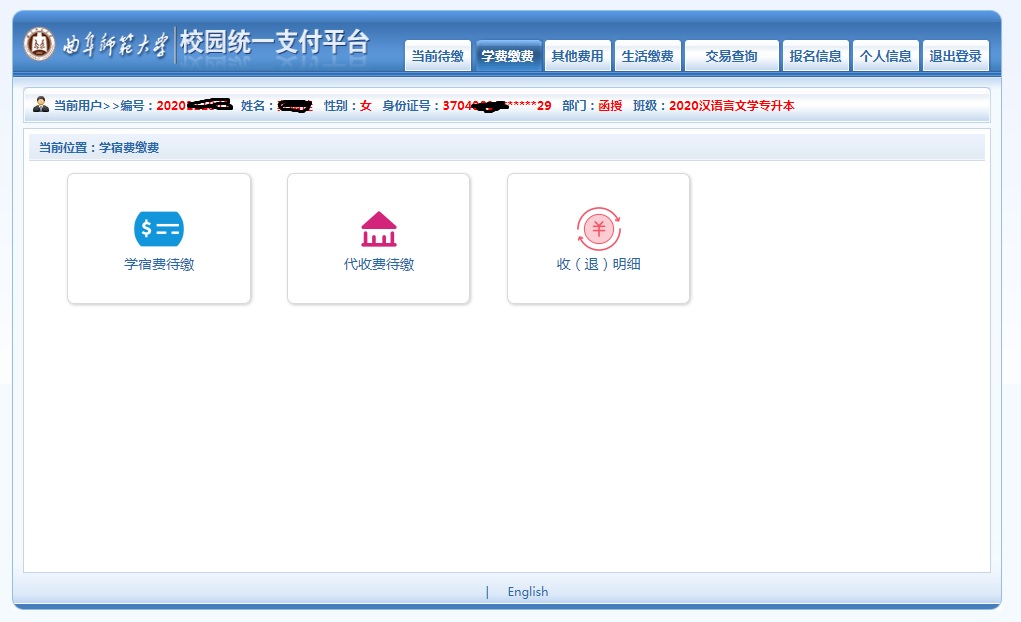Click the university emblem logo
1021x622 pixels.
39,44
